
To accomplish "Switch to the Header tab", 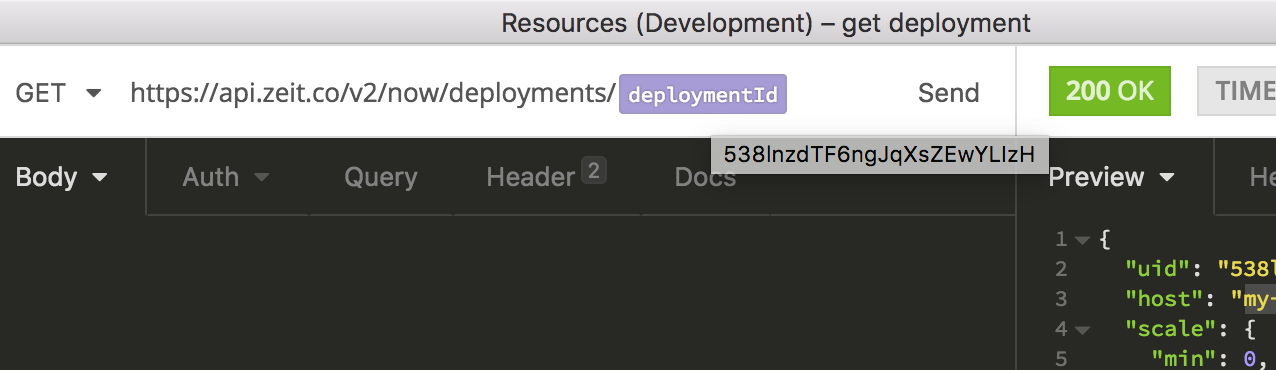I will 546,176.
